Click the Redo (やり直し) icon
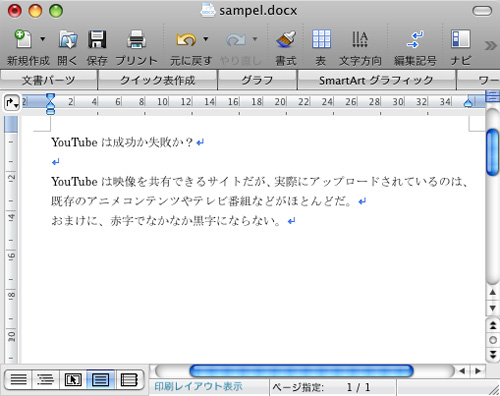The width and height of the screenshot is (500, 396). pos(236,39)
